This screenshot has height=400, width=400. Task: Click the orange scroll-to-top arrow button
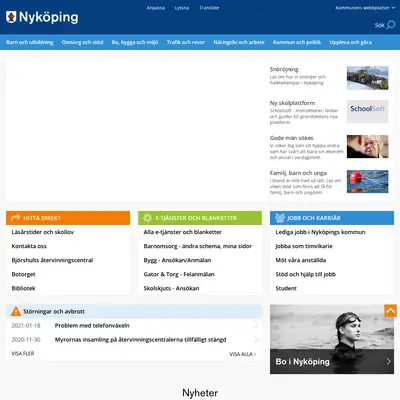pyautogui.click(x=390, y=311)
